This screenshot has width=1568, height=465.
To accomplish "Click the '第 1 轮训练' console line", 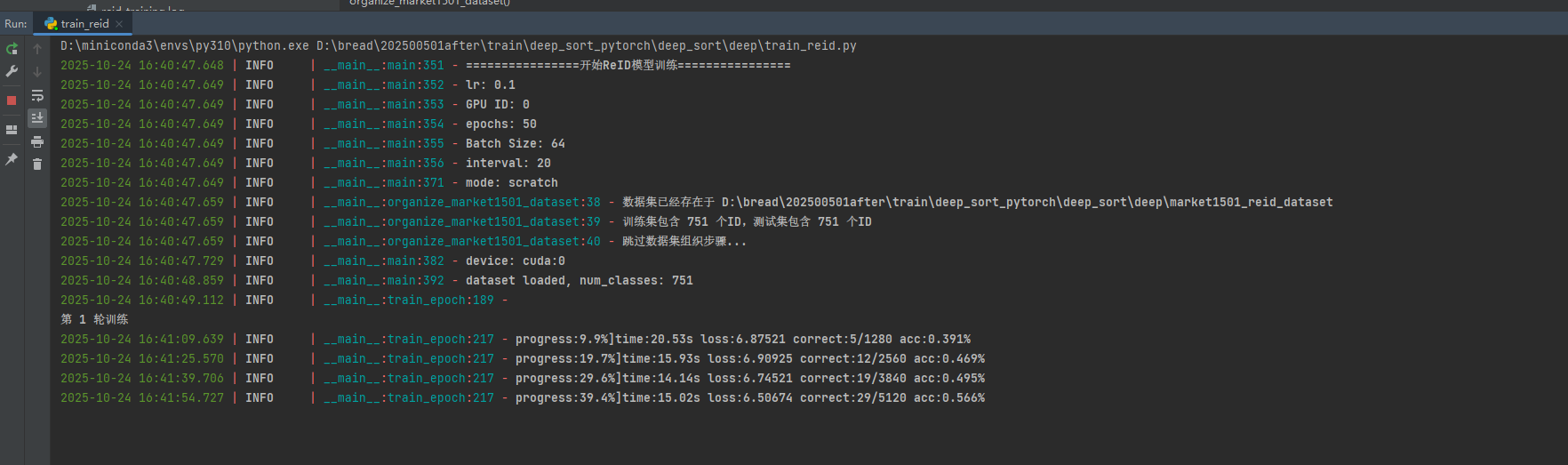I will (94, 319).
